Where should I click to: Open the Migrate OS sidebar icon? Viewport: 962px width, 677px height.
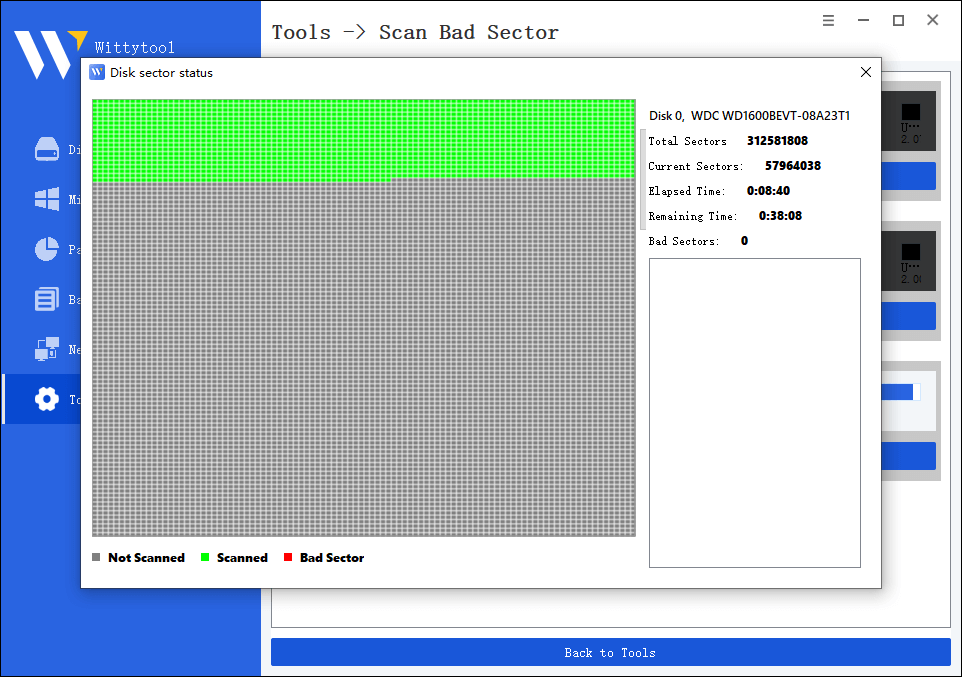tap(47, 199)
